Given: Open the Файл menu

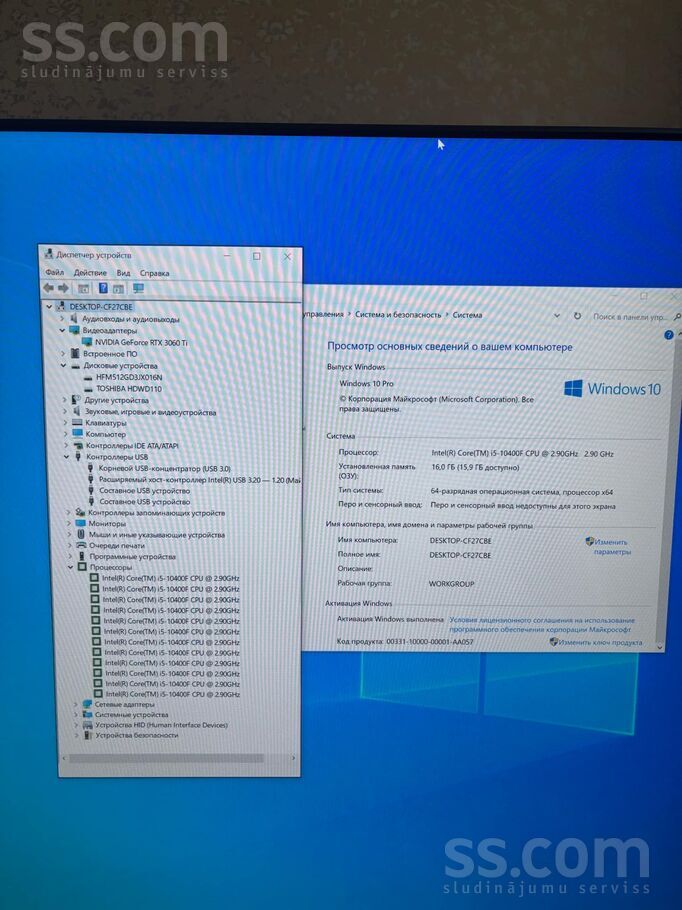Looking at the screenshot, I should (x=55, y=272).
